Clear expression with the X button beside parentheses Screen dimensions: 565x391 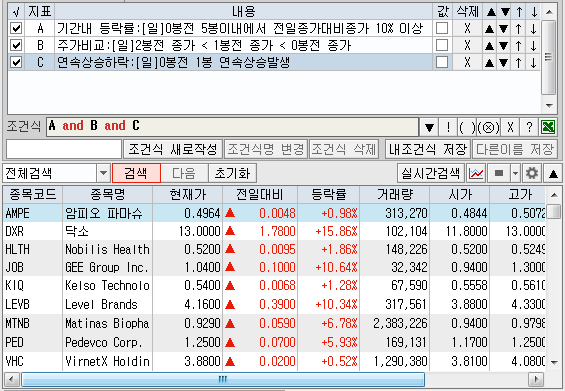[510, 127]
